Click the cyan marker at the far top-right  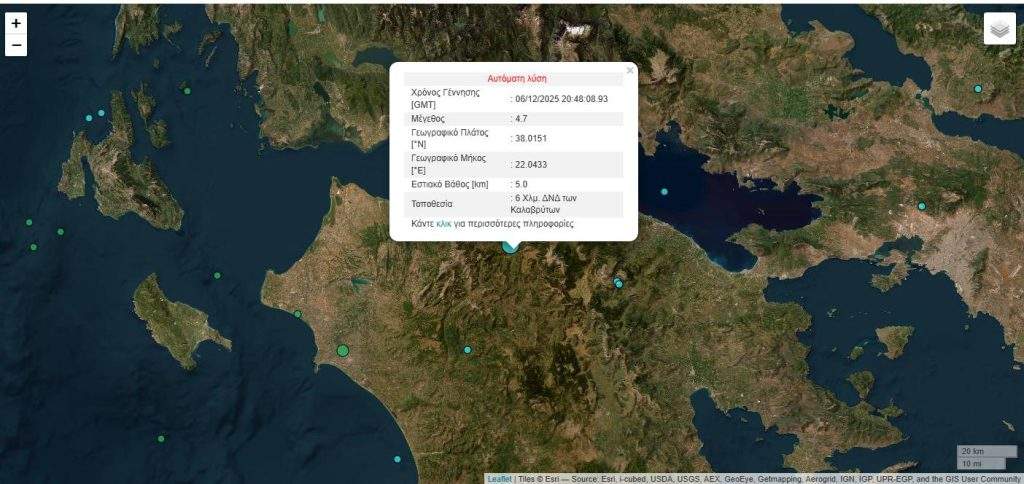tap(978, 89)
